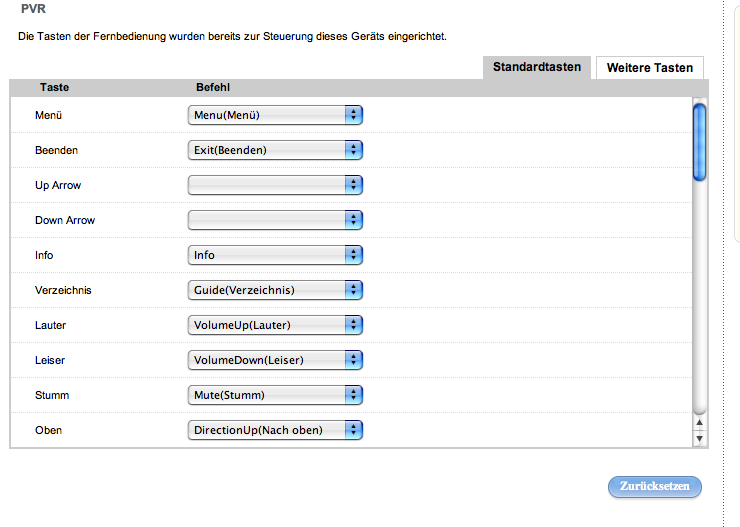Click the scrollbar up arrow
740x527 pixels.
click(700, 424)
